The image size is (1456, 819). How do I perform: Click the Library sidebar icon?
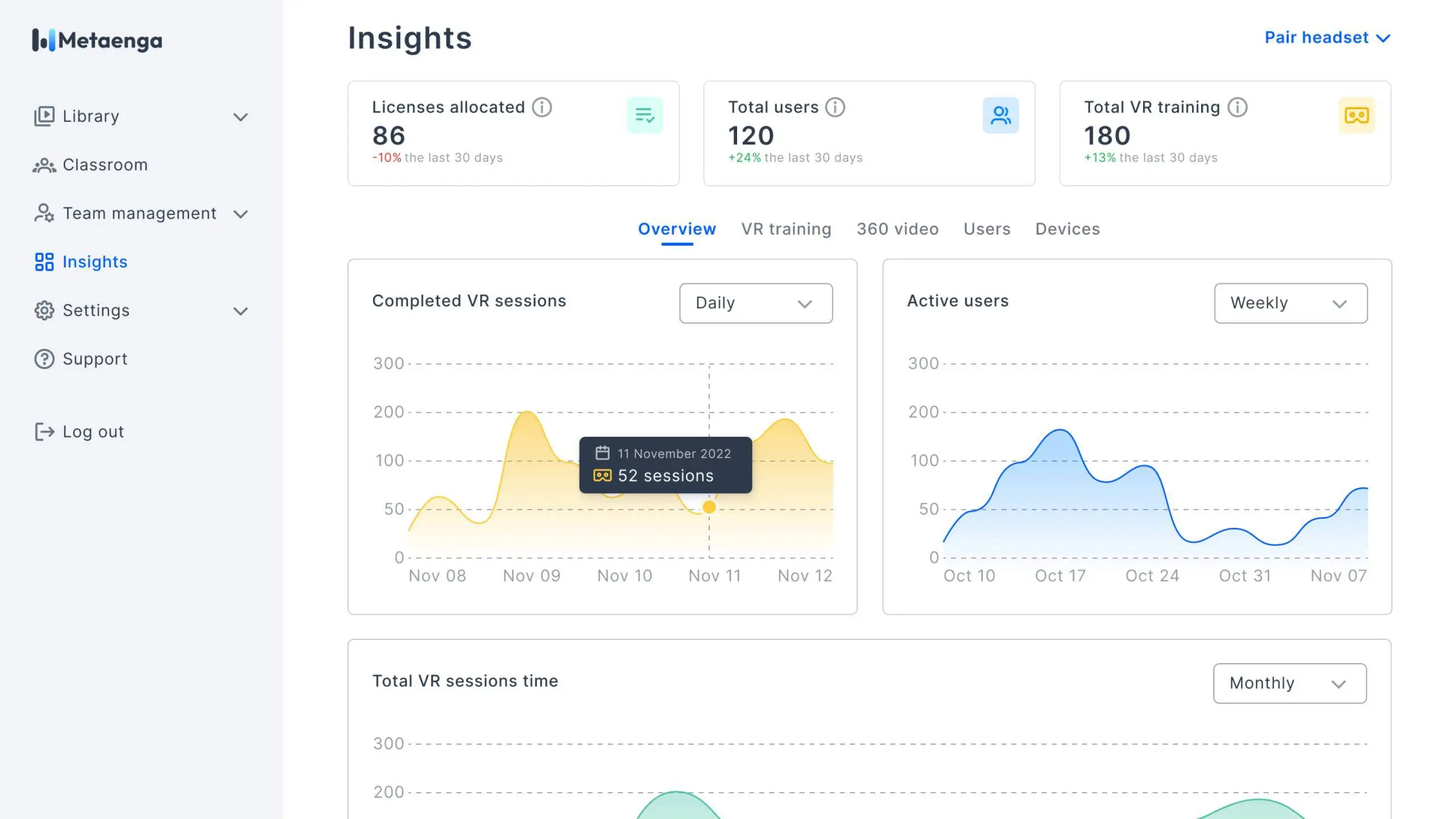[x=44, y=116]
